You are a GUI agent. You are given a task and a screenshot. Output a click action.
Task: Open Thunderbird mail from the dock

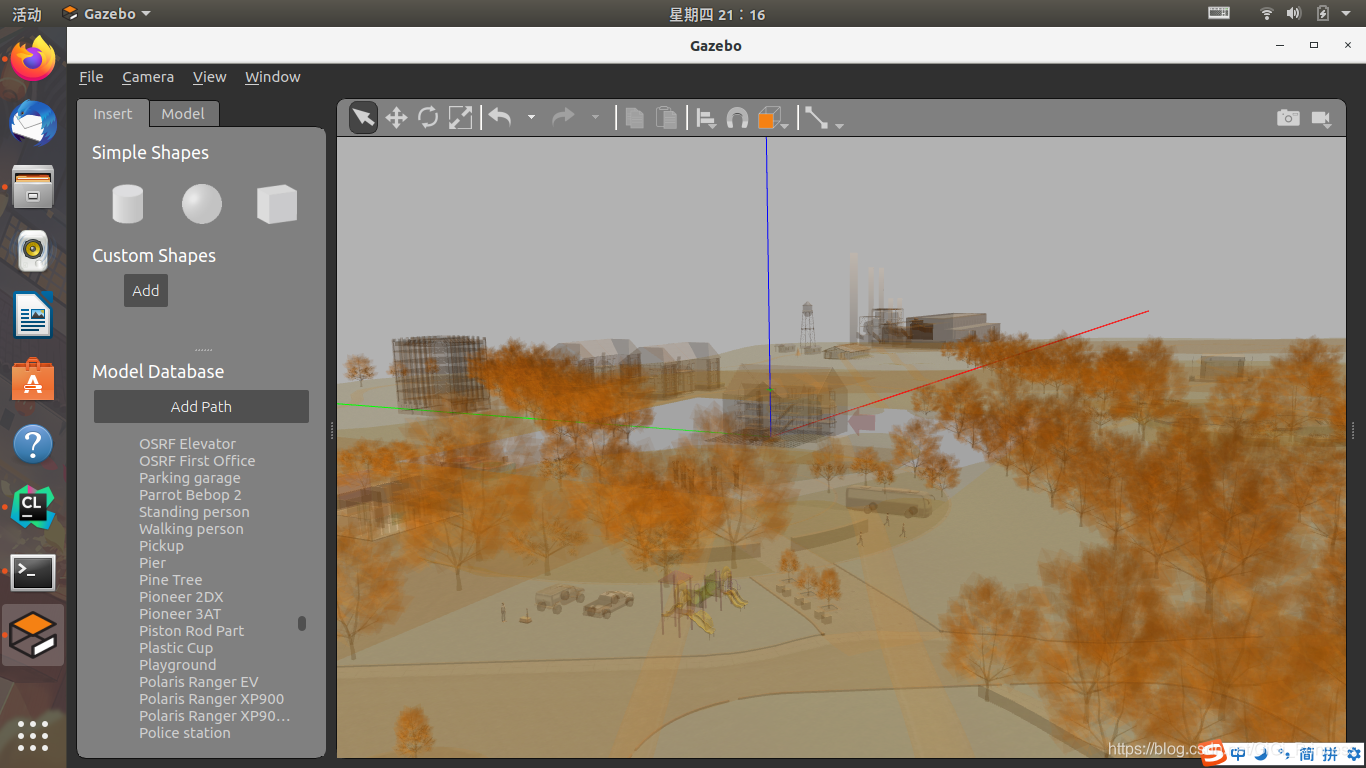coord(33,124)
